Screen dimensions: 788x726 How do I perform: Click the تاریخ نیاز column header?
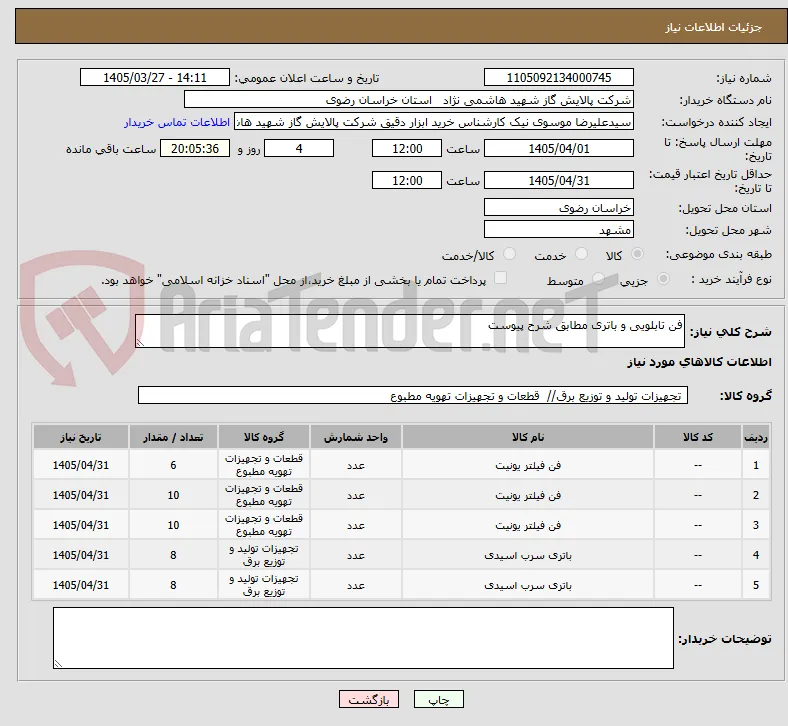pyautogui.click(x=81, y=437)
